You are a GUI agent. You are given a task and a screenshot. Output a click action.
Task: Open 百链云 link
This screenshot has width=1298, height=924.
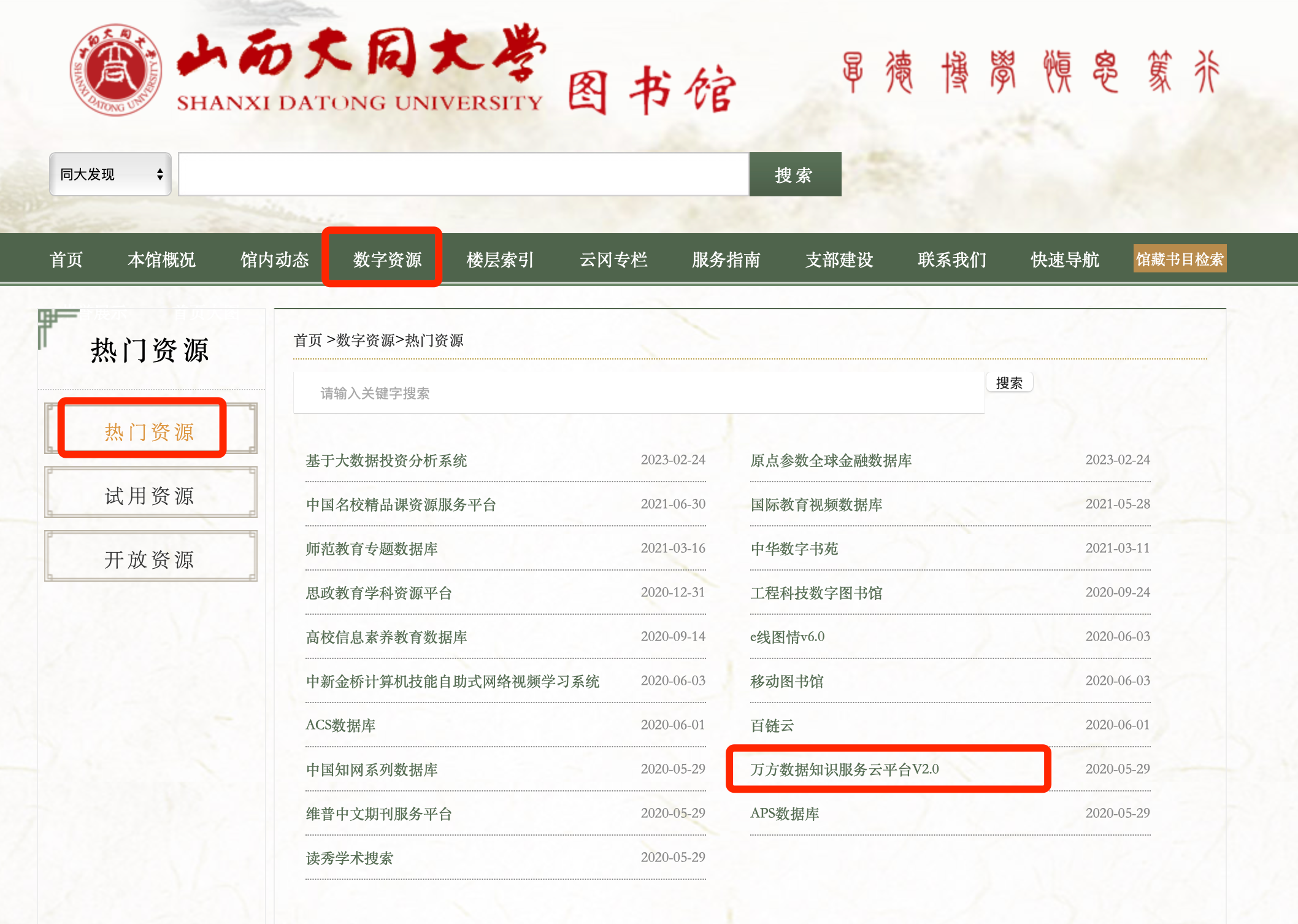(772, 725)
